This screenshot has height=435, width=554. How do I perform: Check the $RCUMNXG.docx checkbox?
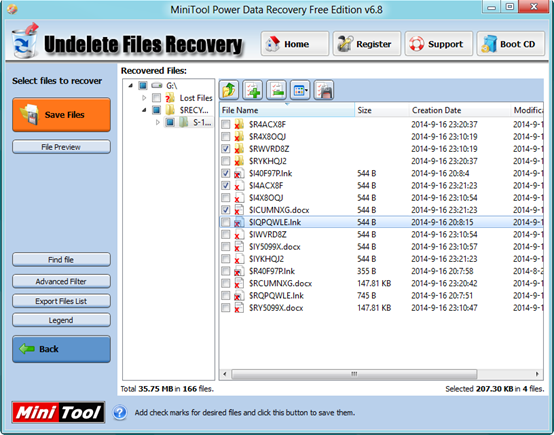pyautogui.click(x=225, y=283)
